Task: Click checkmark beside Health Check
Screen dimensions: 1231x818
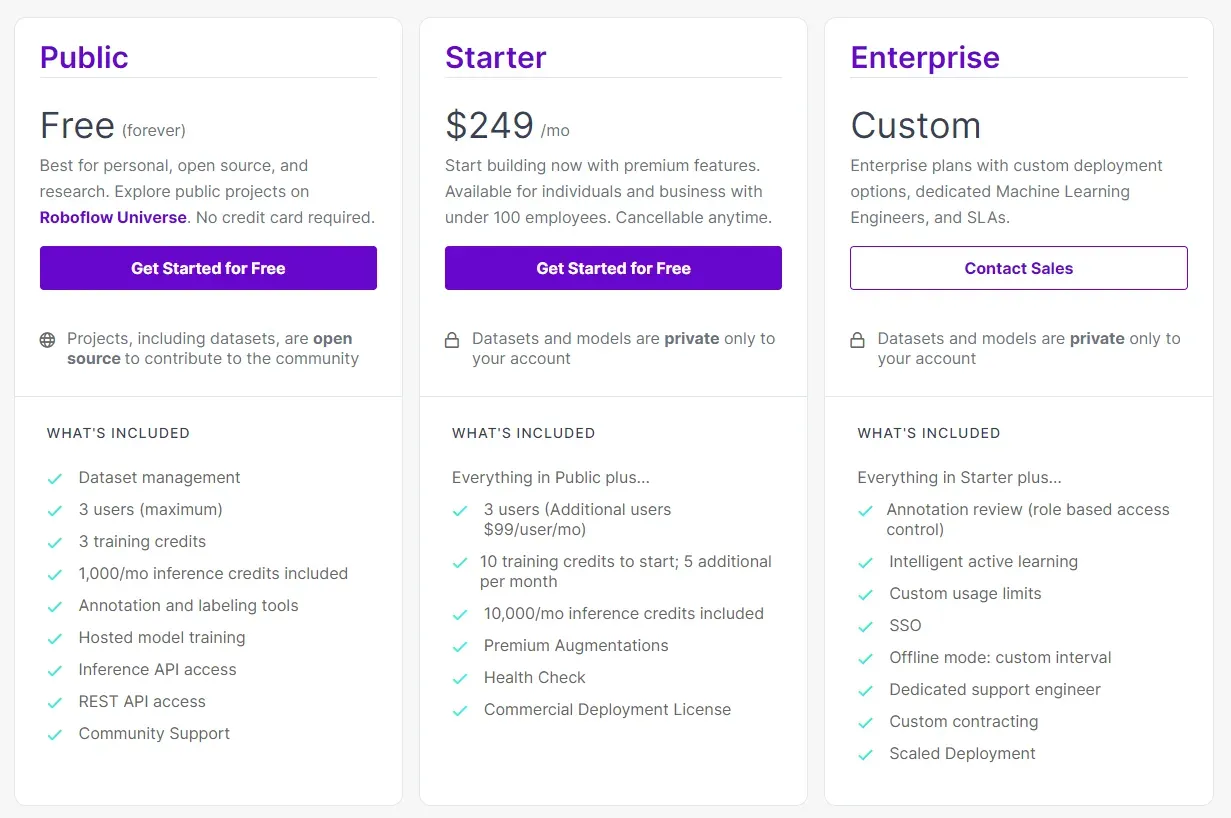Action: (460, 679)
